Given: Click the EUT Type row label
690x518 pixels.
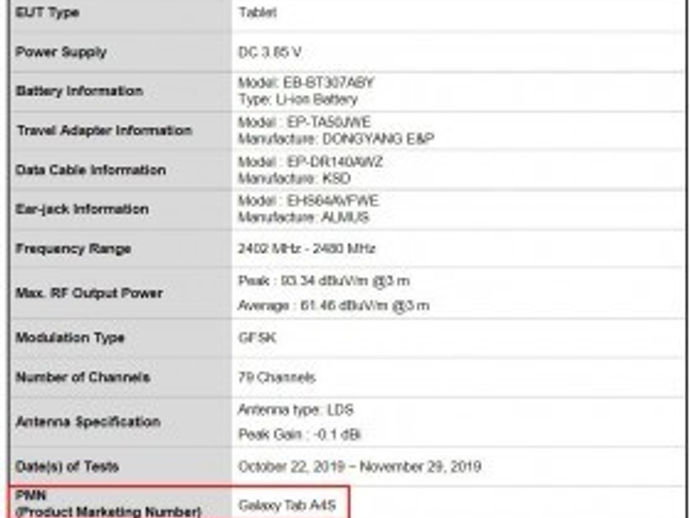Looking at the screenshot, I should (47, 13).
